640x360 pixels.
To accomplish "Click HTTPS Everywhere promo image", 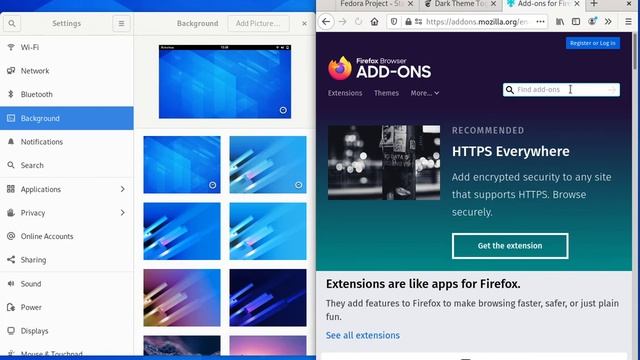I will tap(384, 162).
